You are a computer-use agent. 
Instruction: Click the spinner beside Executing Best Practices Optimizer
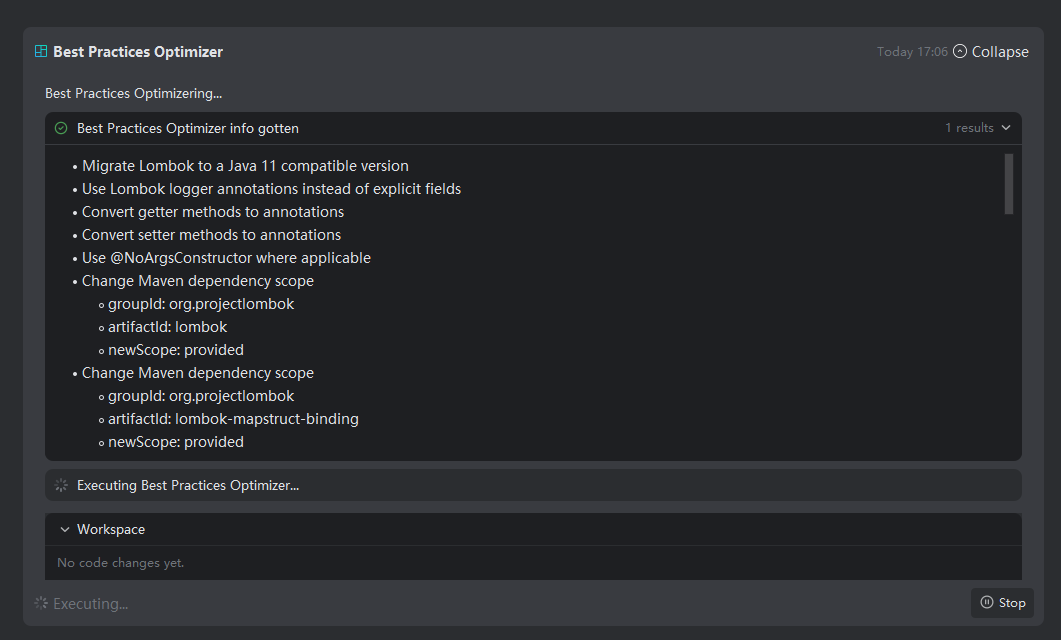tap(61, 485)
